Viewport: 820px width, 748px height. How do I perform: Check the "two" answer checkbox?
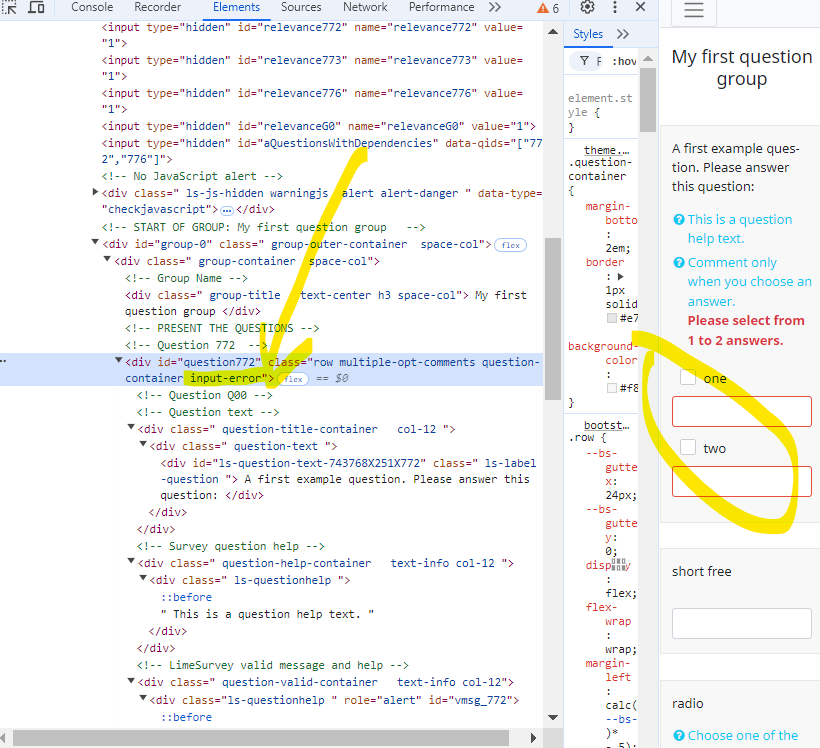tap(688, 448)
